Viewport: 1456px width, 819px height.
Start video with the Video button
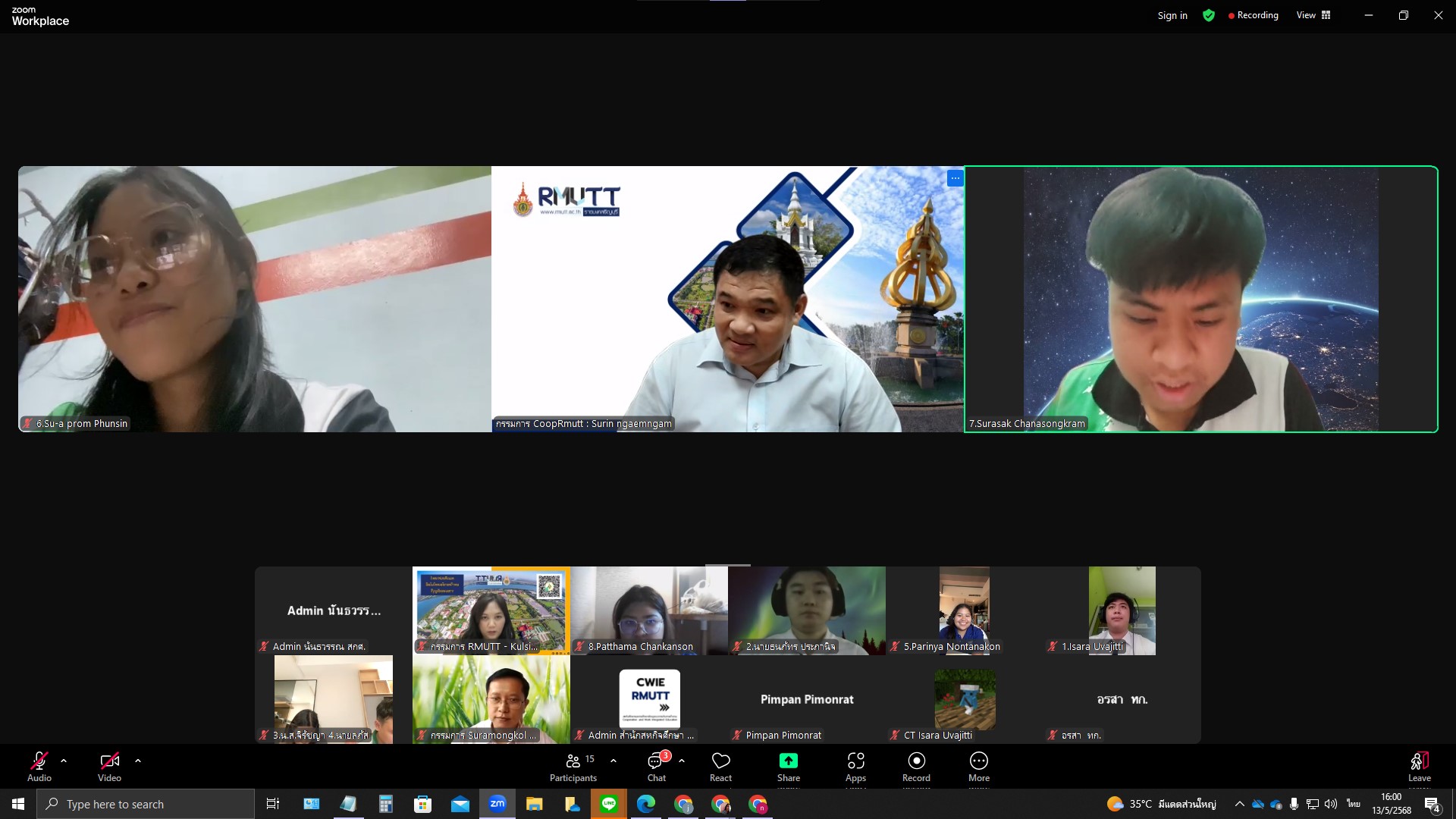(x=109, y=766)
